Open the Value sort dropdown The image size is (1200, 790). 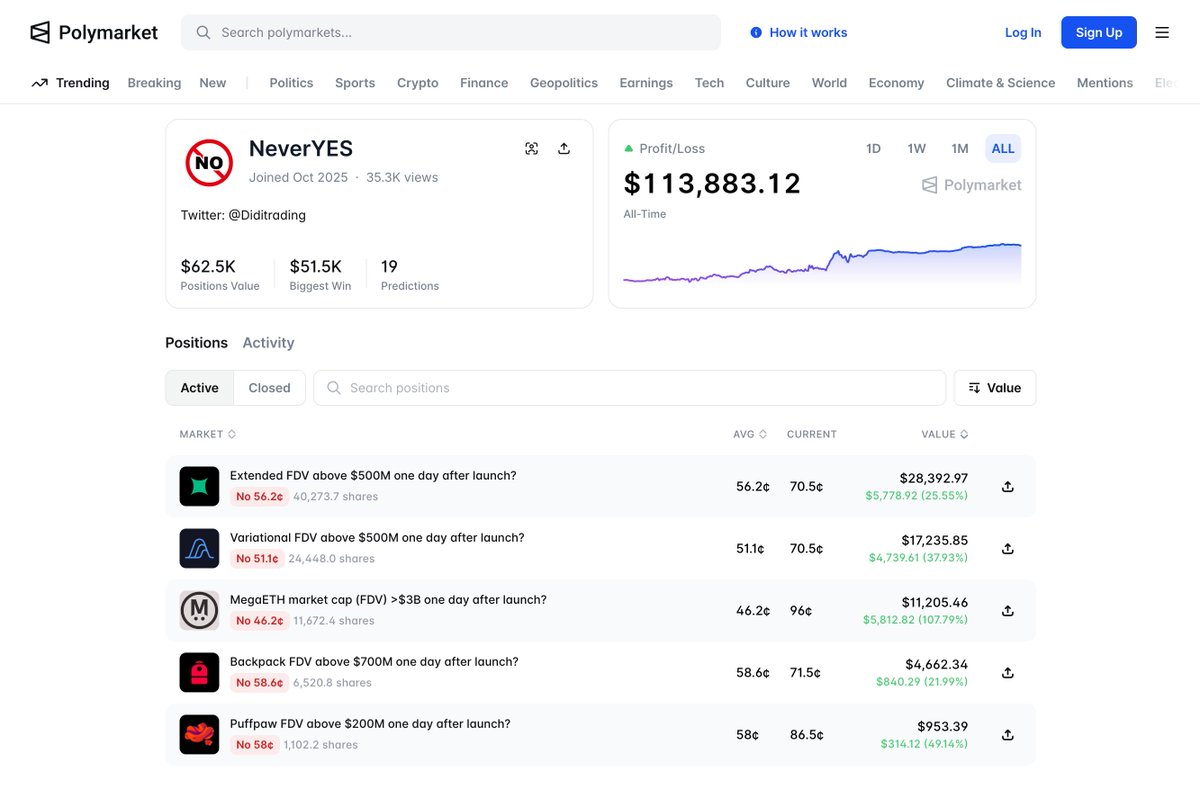[x=995, y=388]
